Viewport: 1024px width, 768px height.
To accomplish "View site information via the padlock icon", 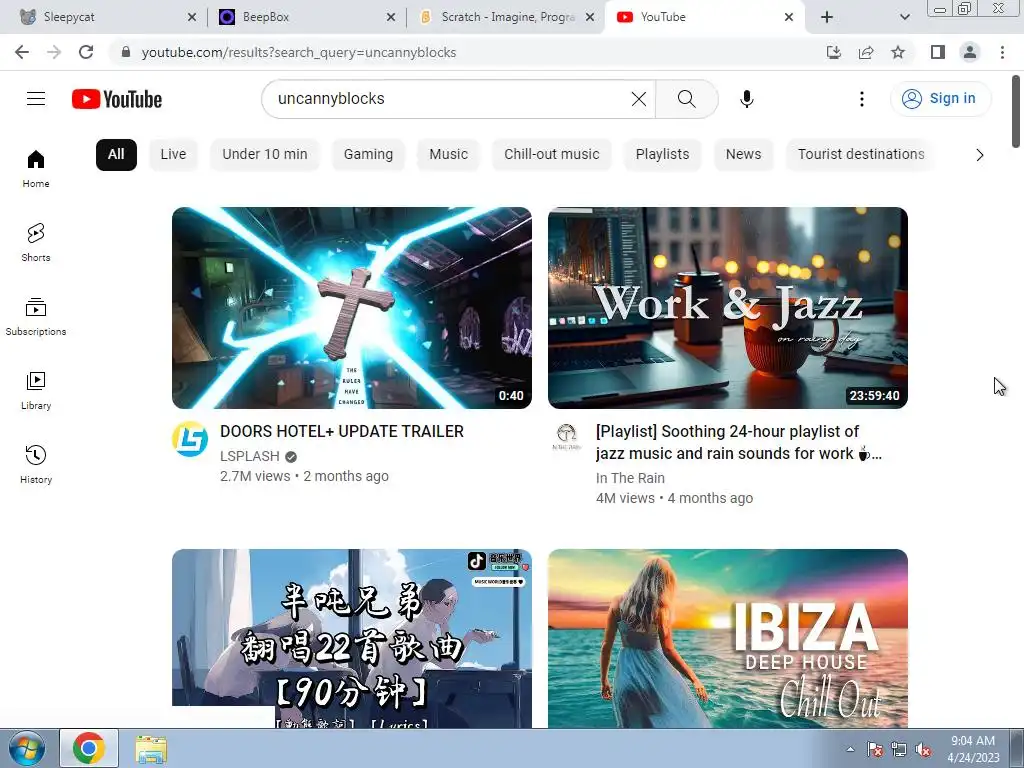I will [x=126, y=52].
